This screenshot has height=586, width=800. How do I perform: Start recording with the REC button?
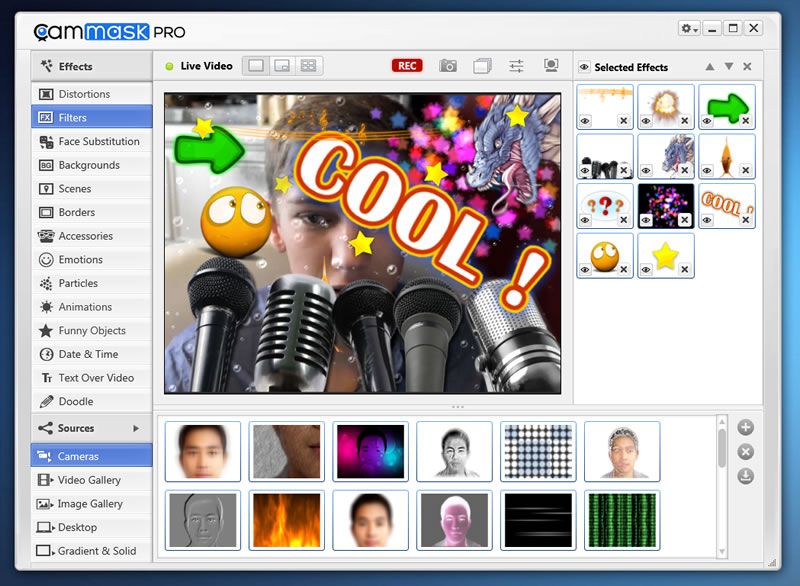click(407, 66)
